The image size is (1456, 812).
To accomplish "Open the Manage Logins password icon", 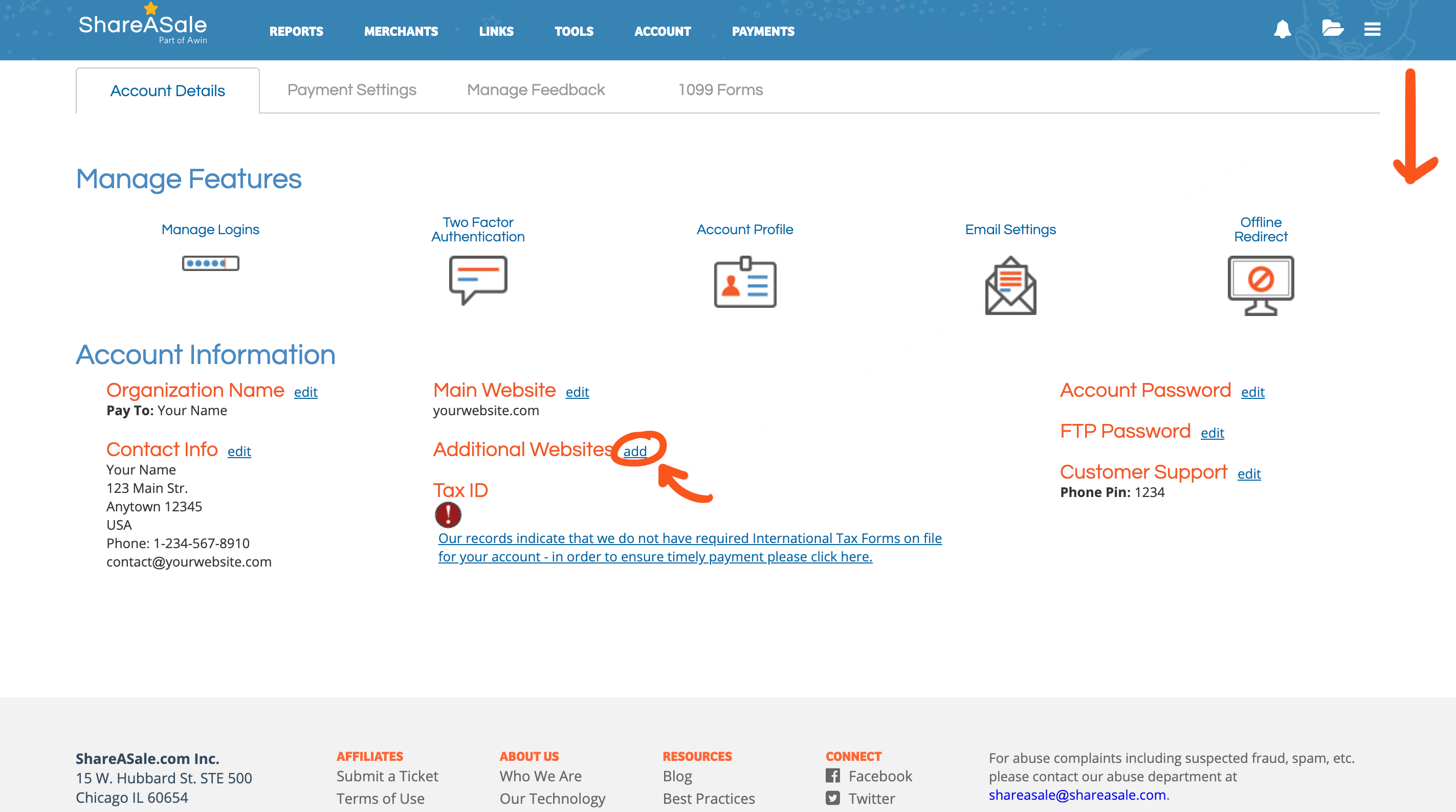I will coord(210,263).
